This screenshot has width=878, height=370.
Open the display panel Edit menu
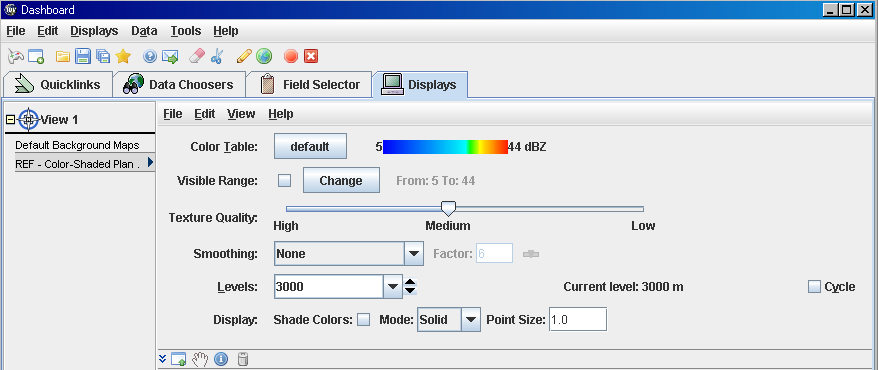(x=204, y=114)
